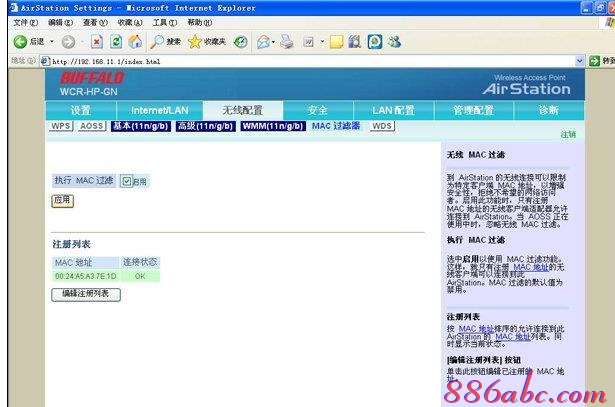Click the Research books icon
Screen dimensions: 615x407
point(355,42)
